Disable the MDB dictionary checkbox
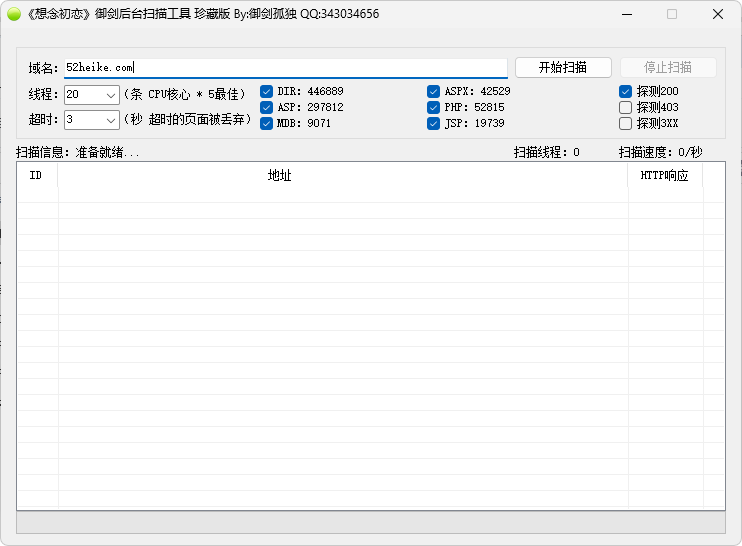 [266, 123]
